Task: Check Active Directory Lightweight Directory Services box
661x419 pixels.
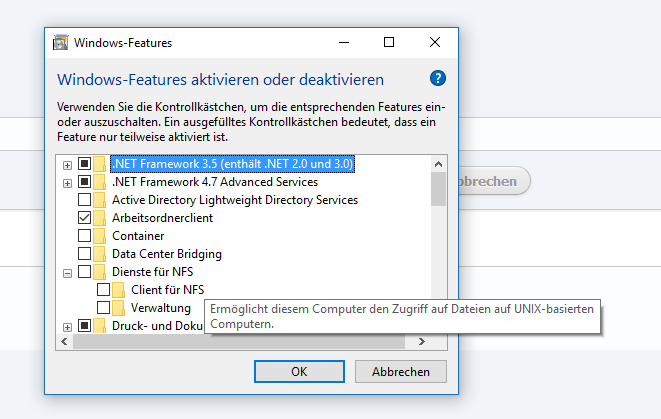Action: coord(84,199)
